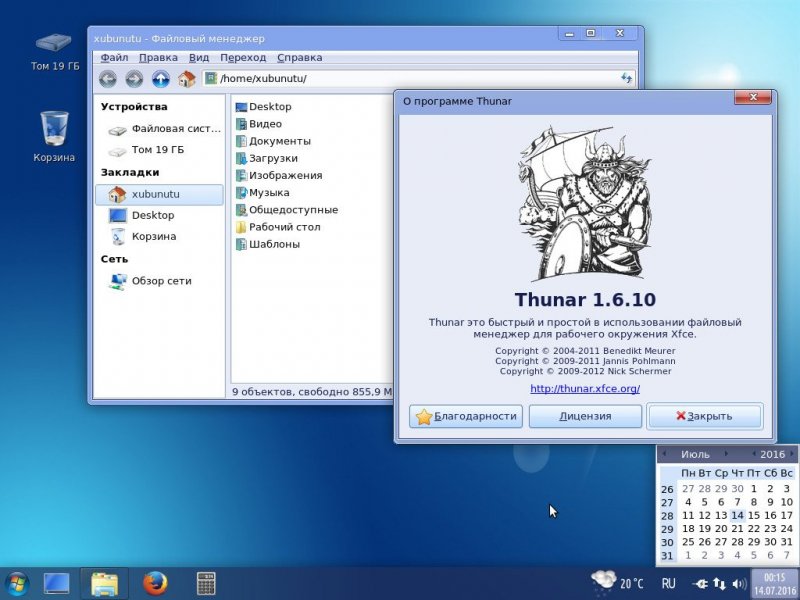
Task: Open the Музыка folder in the file list
Action: [262, 193]
